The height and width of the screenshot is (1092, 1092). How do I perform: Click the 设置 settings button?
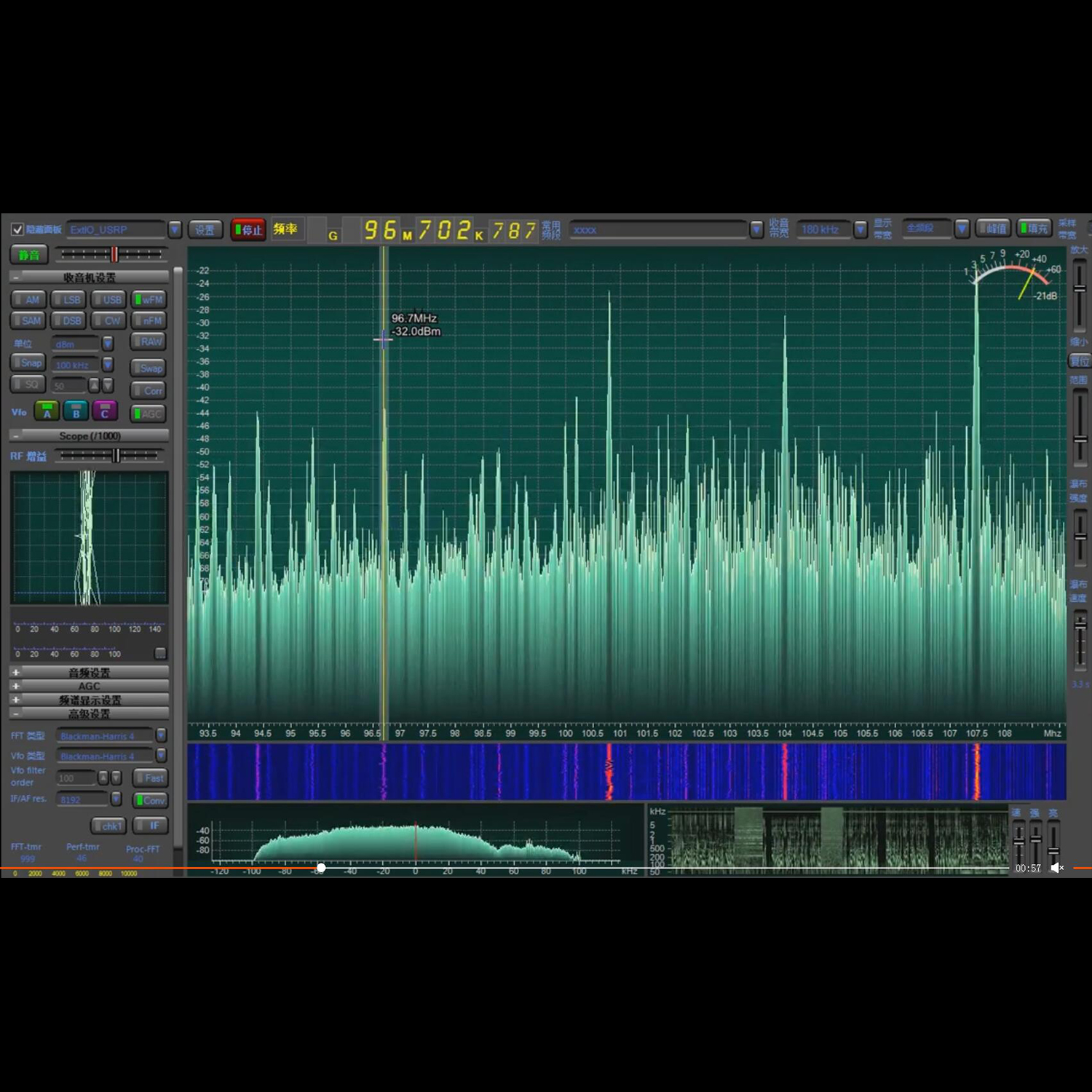coord(205,229)
